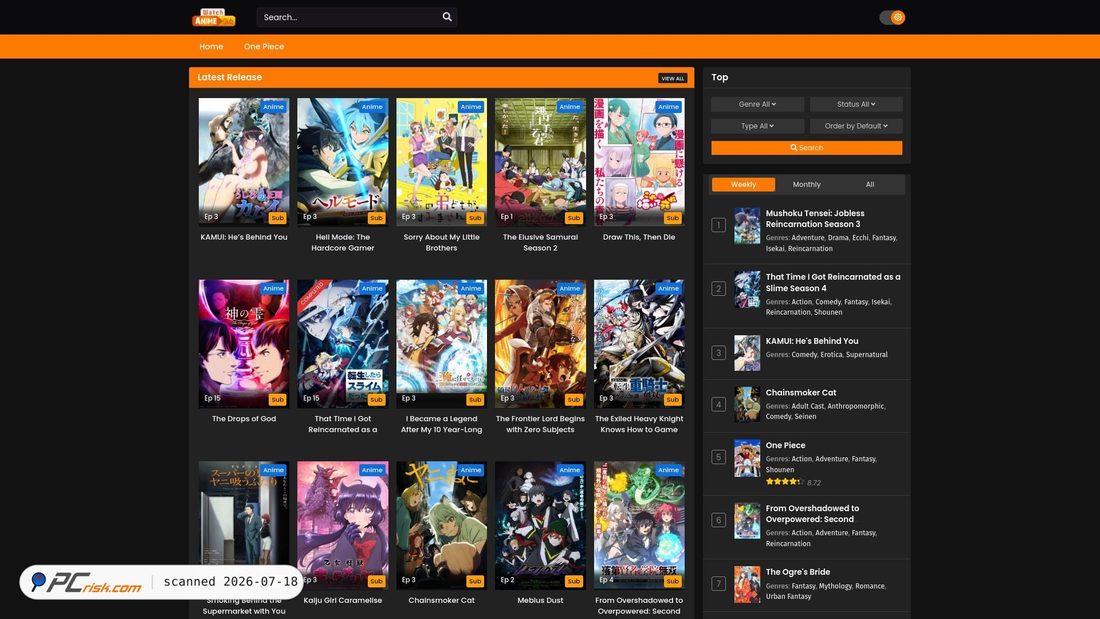Image resolution: width=1100 pixels, height=619 pixels.
Task: Select the All ranking tab
Action: pyautogui.click(x=870, y=184)
